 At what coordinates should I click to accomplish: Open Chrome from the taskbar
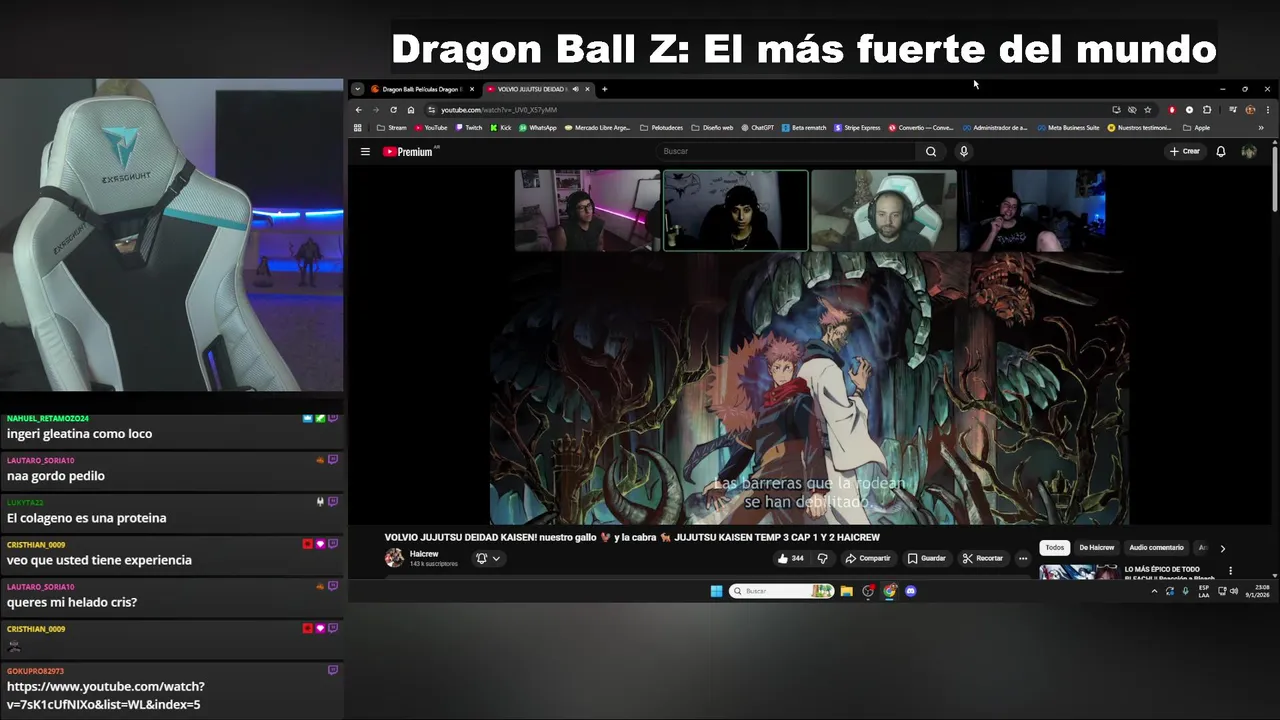pyautogui.click(x=890, y=591)
